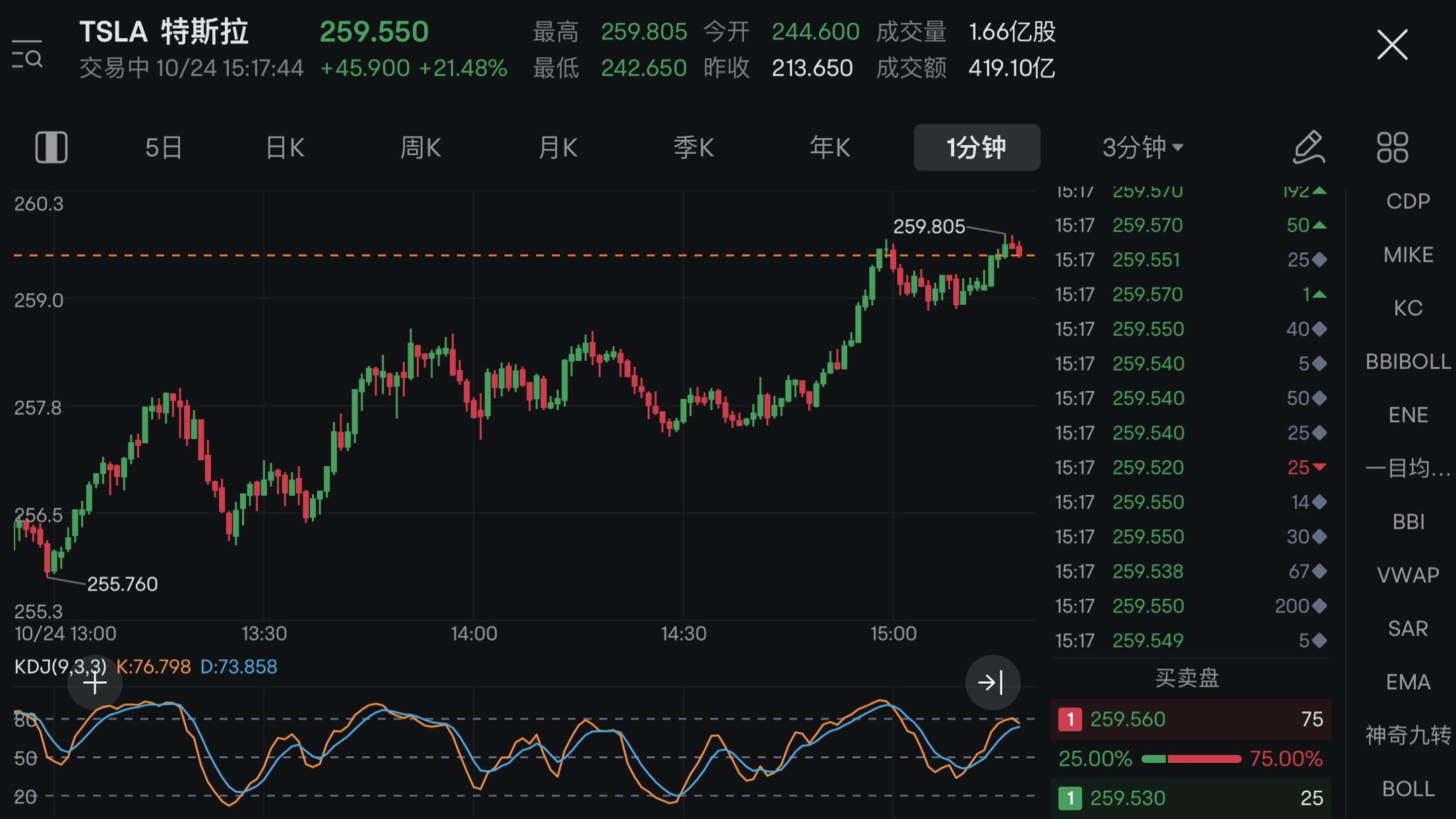
Task: Close the chart with the X icon
Action: click(x=1392, y=45)
